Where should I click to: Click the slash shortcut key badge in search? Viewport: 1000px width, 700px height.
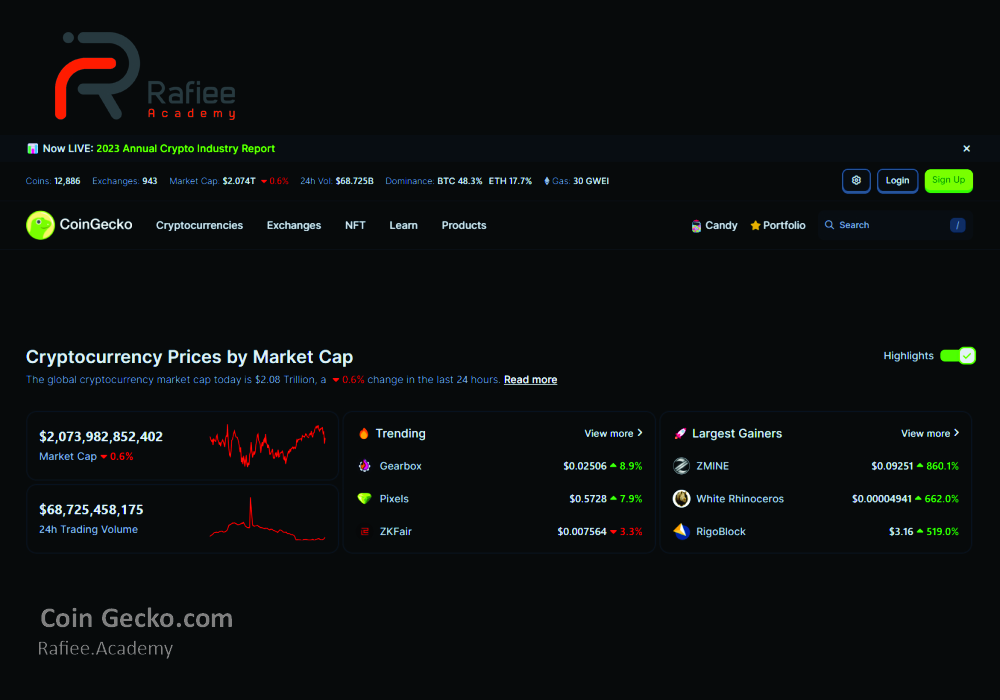click(957, 225)
